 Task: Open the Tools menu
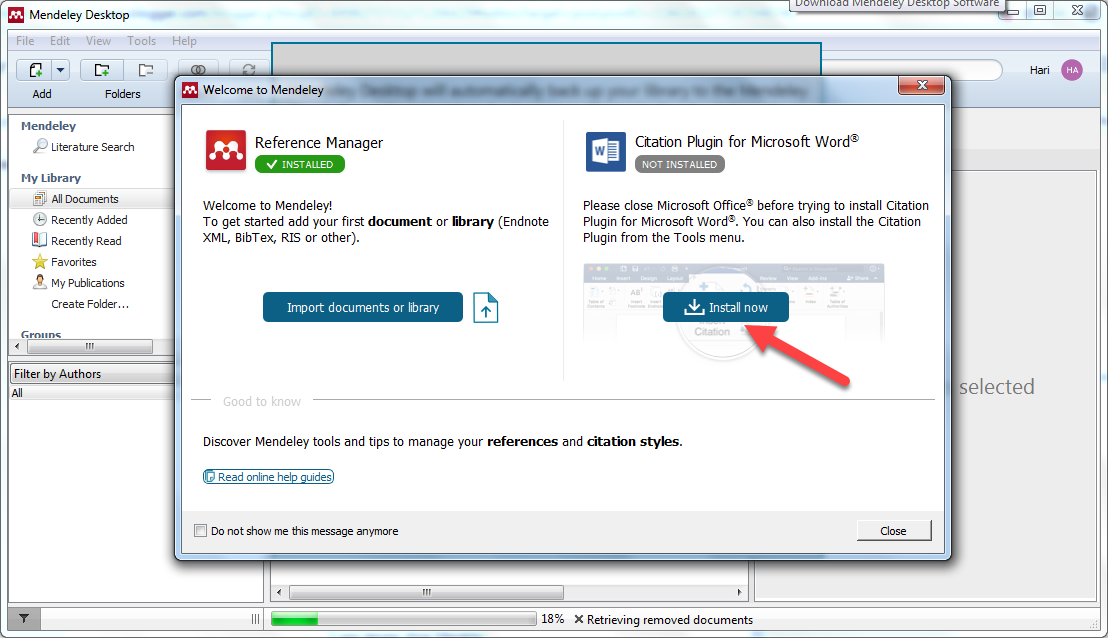141,41
